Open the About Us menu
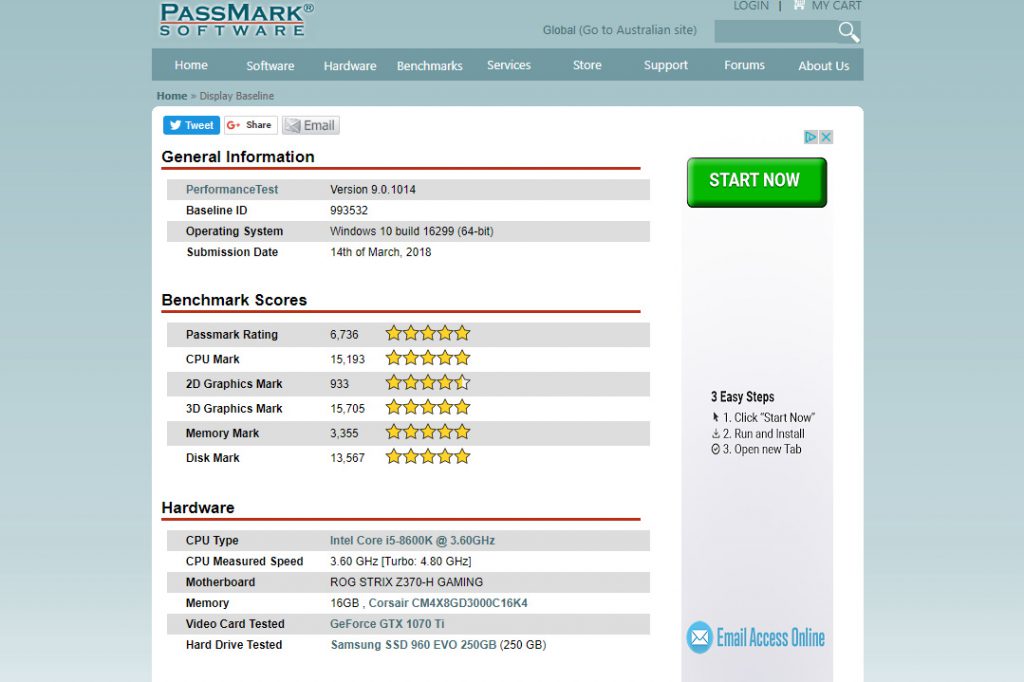Viewport: 1024px width, 682px height. tap(824, 65)
